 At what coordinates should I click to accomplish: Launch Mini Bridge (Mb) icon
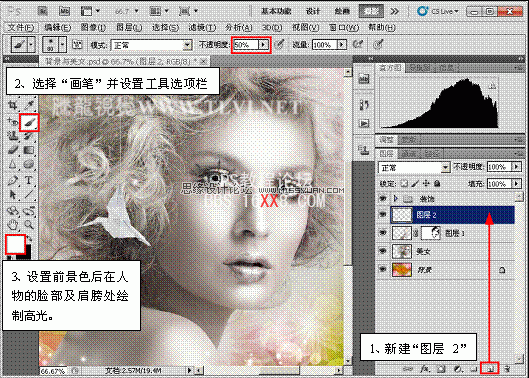click(64, 11)
